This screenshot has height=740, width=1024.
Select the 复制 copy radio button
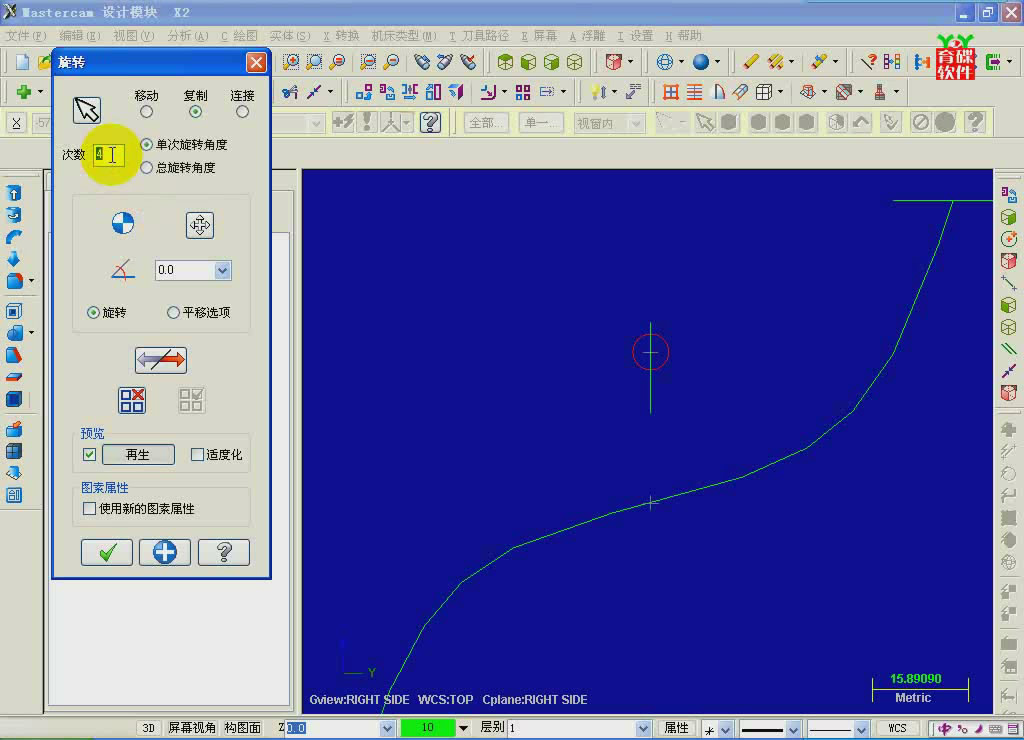click(x=195, y=112)
